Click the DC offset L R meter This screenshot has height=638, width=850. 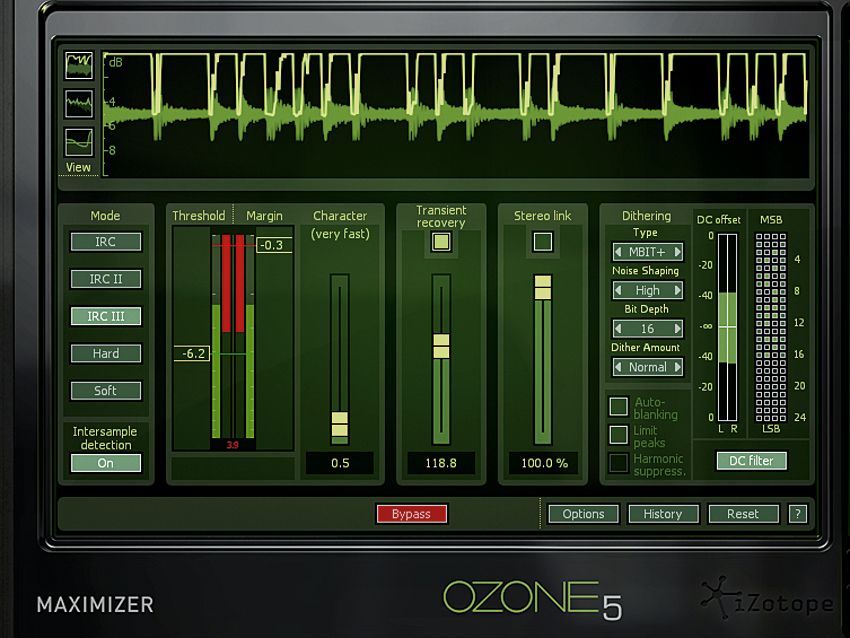(727, 328)
